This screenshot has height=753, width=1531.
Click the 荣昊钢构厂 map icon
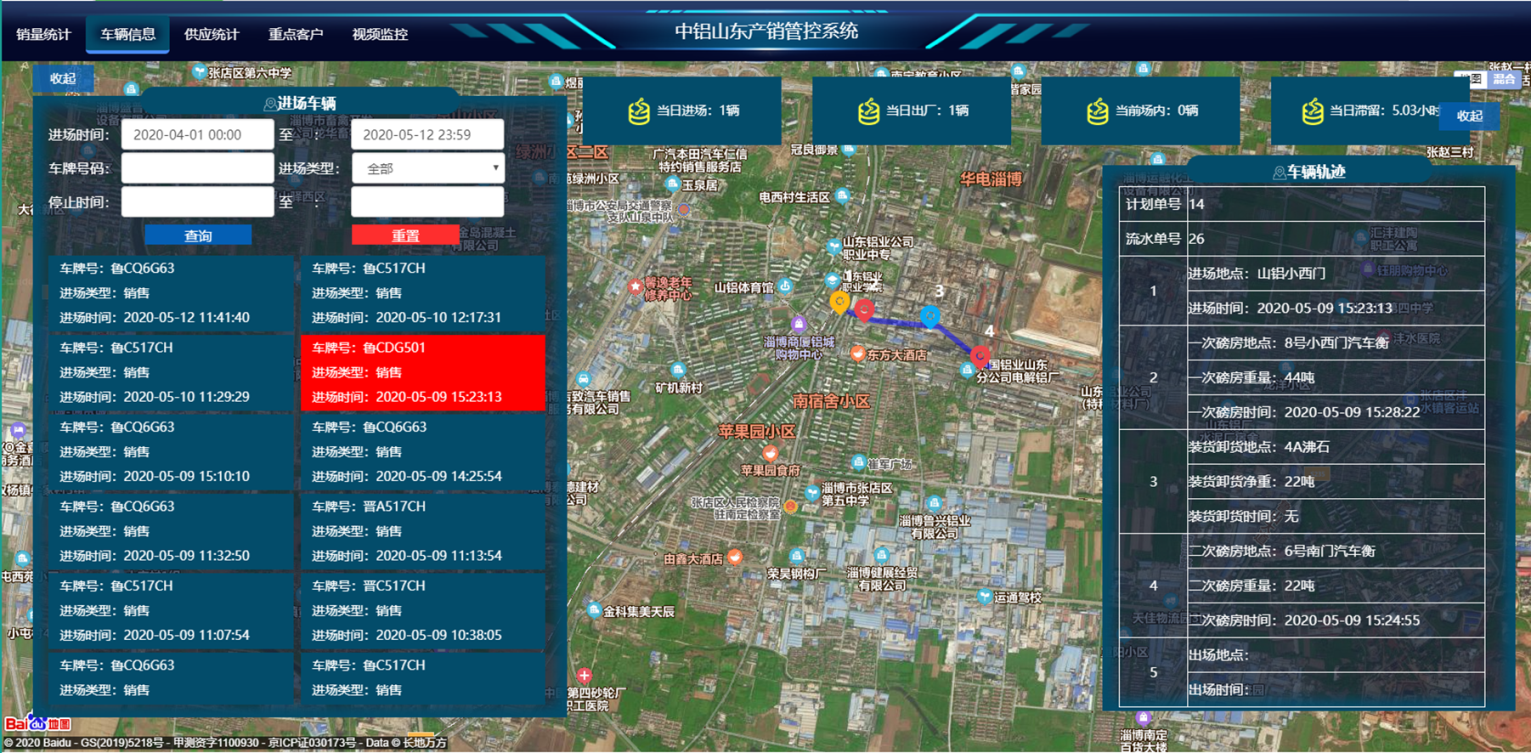(x=797, y=556)
